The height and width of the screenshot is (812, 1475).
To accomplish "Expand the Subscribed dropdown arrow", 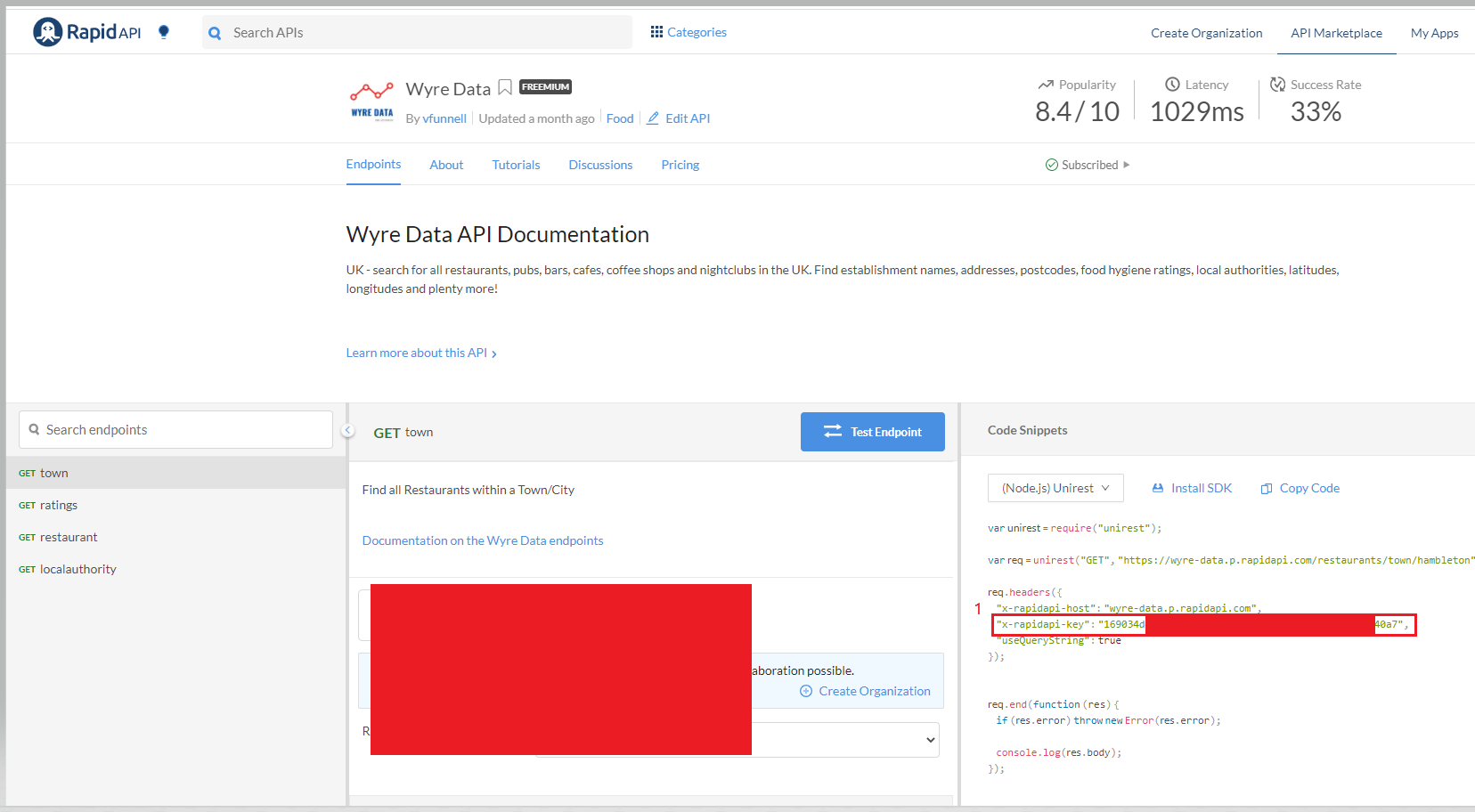I will (1127, 165).
